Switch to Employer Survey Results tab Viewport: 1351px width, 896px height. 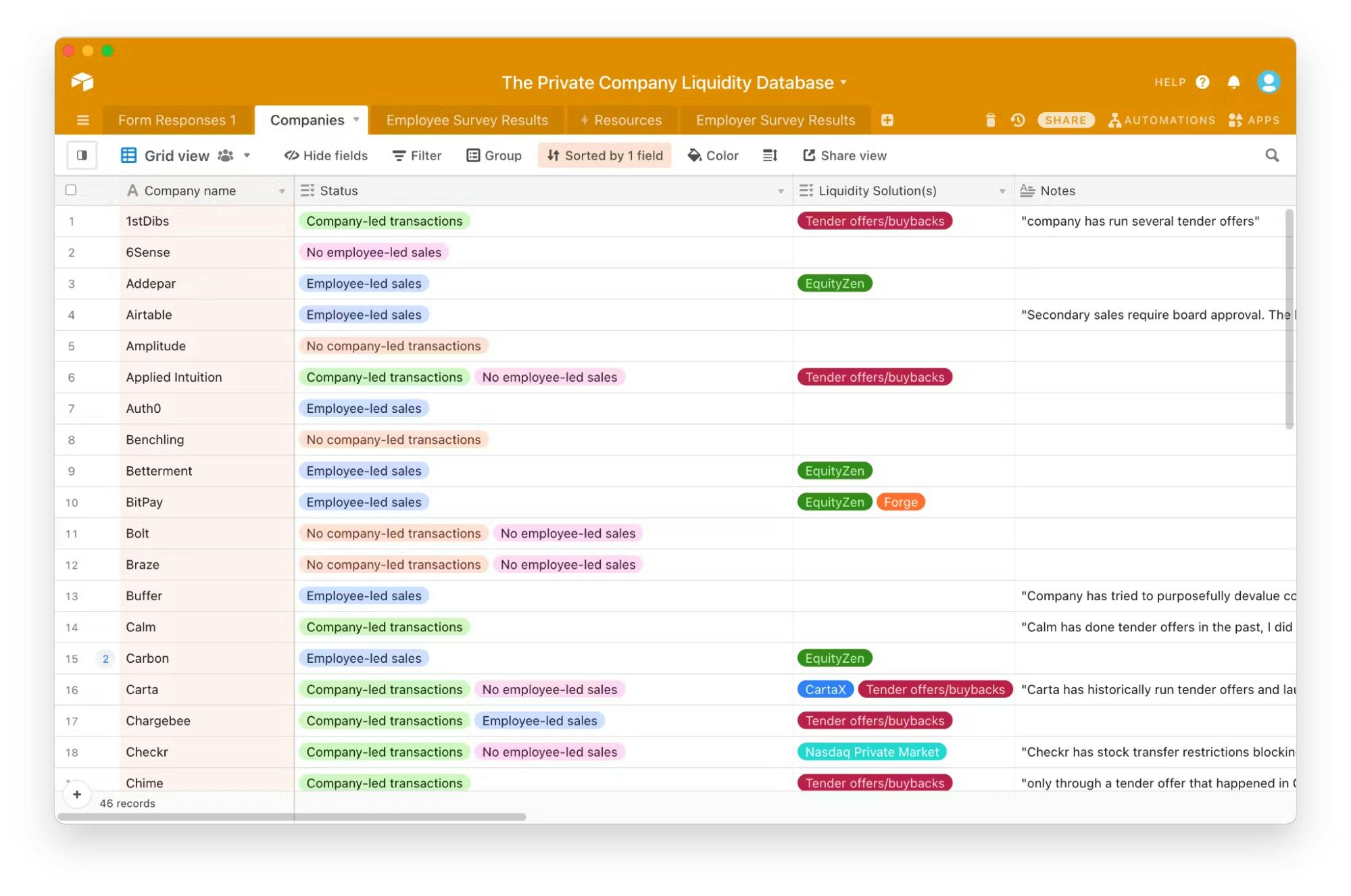[x=775, y=120]
